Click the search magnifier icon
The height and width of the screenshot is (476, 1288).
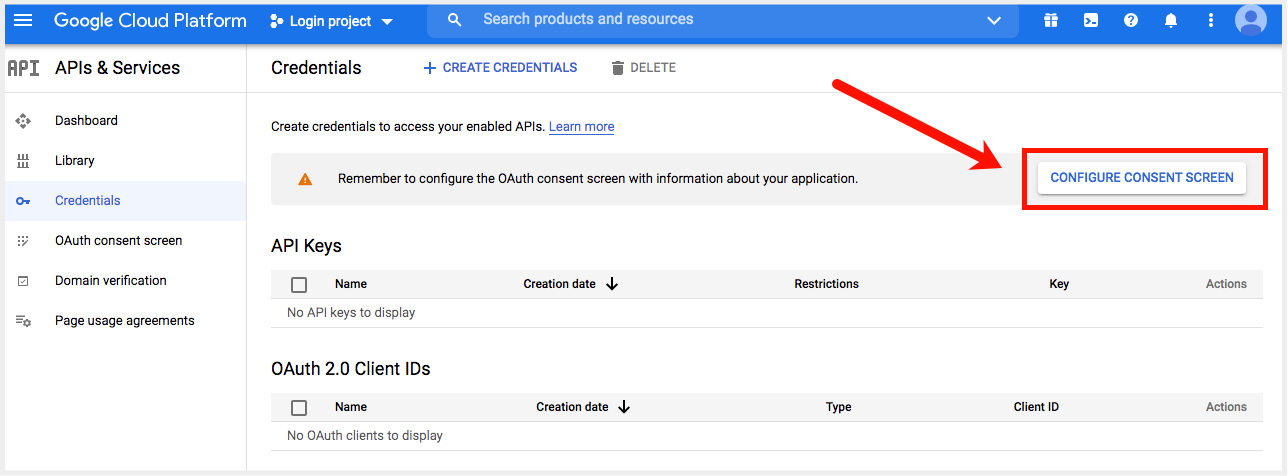point(455,20)
